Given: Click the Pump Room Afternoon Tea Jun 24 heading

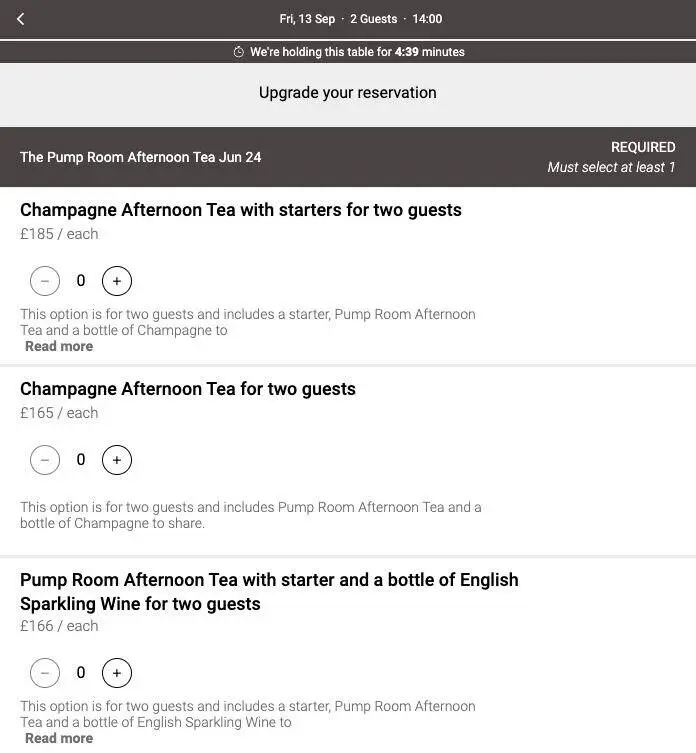Looking at the screenshot, I should (140, 157).
